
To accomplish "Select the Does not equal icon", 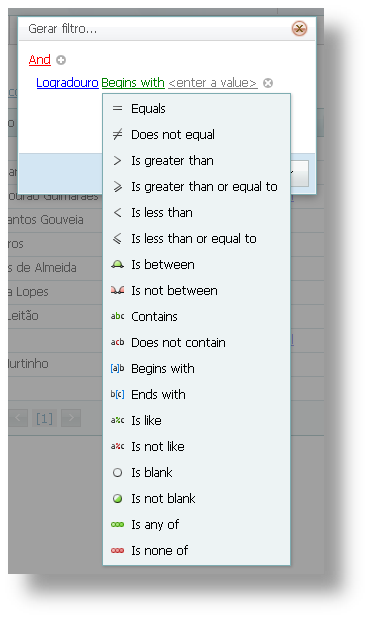I will point(117,134).
